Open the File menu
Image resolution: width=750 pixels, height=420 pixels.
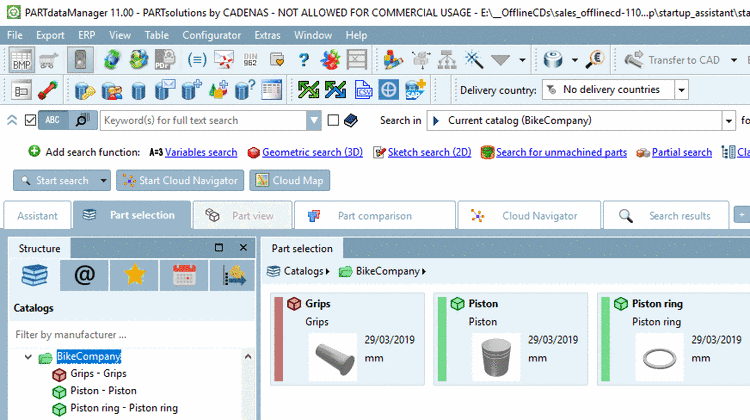pos(14,35)
